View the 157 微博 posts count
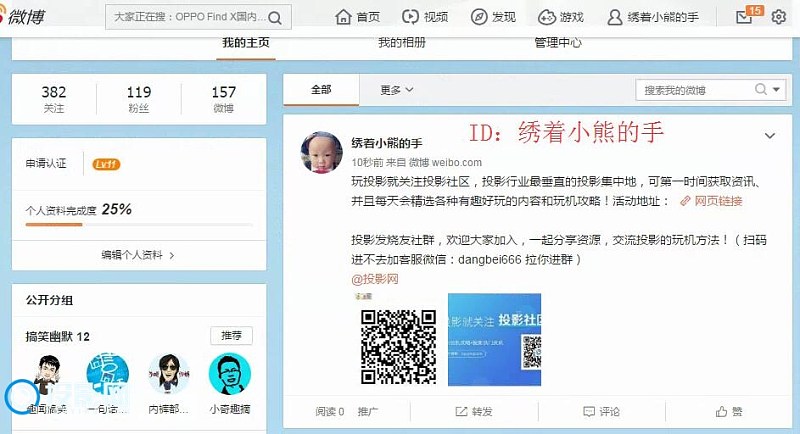Screen dimensions: 800x434 pyautogui.click(x=223, y=99)
